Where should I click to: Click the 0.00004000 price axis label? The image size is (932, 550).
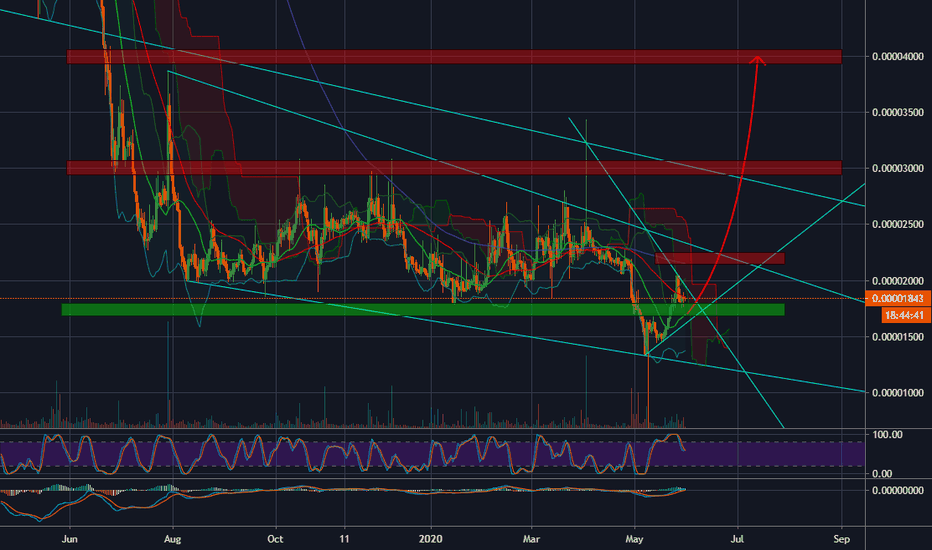click(x=898, y=56)
